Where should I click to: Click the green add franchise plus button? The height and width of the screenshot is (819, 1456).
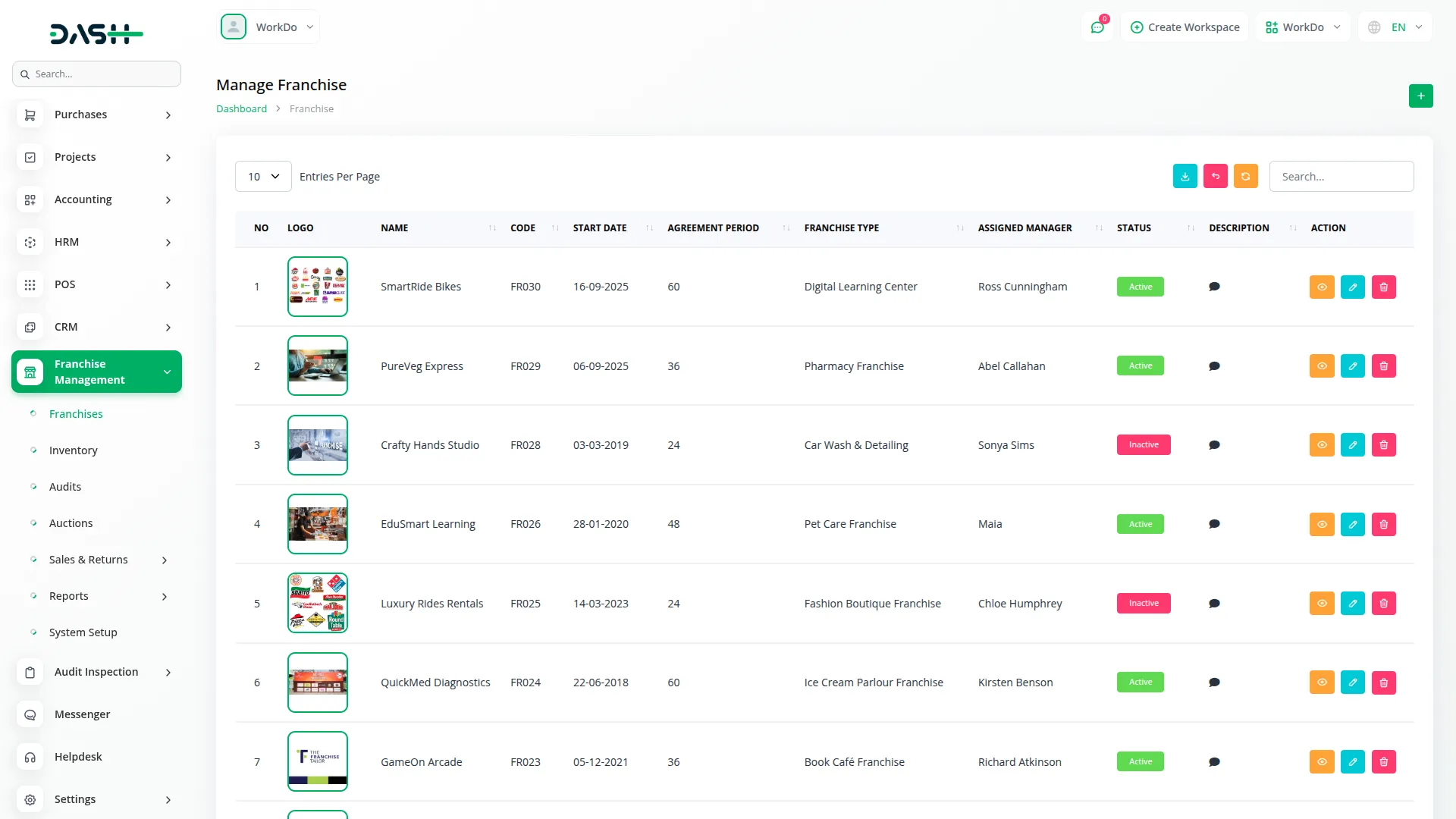tap(1420, 96)
